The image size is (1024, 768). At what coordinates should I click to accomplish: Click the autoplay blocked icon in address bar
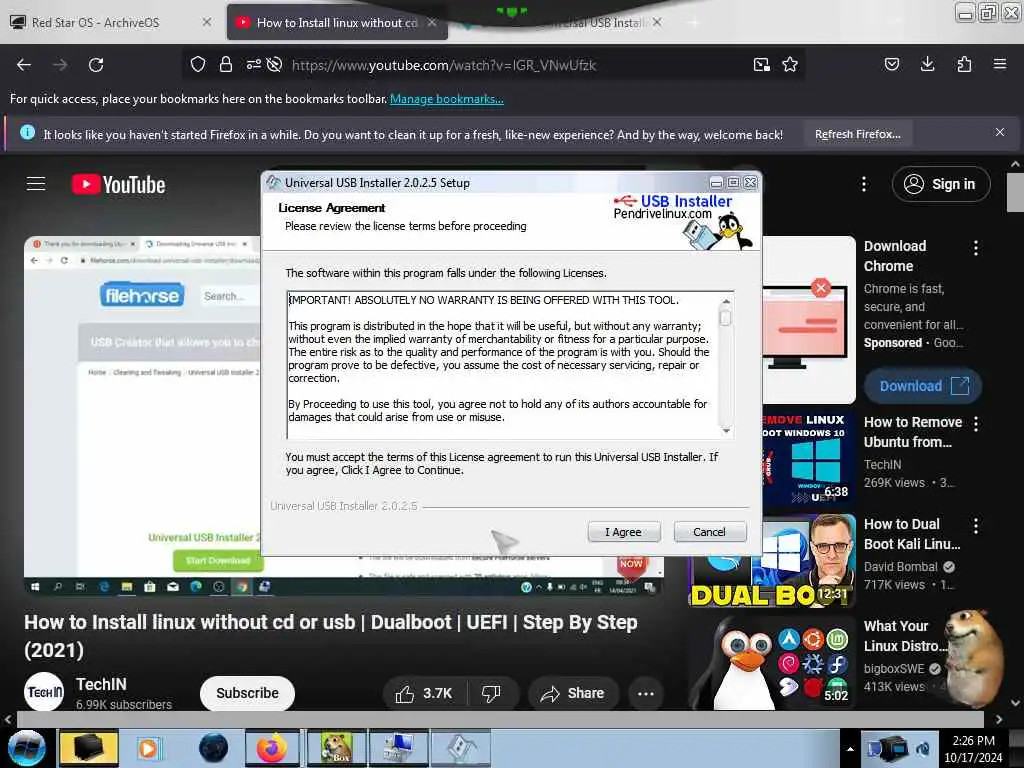tap(275, 65)
